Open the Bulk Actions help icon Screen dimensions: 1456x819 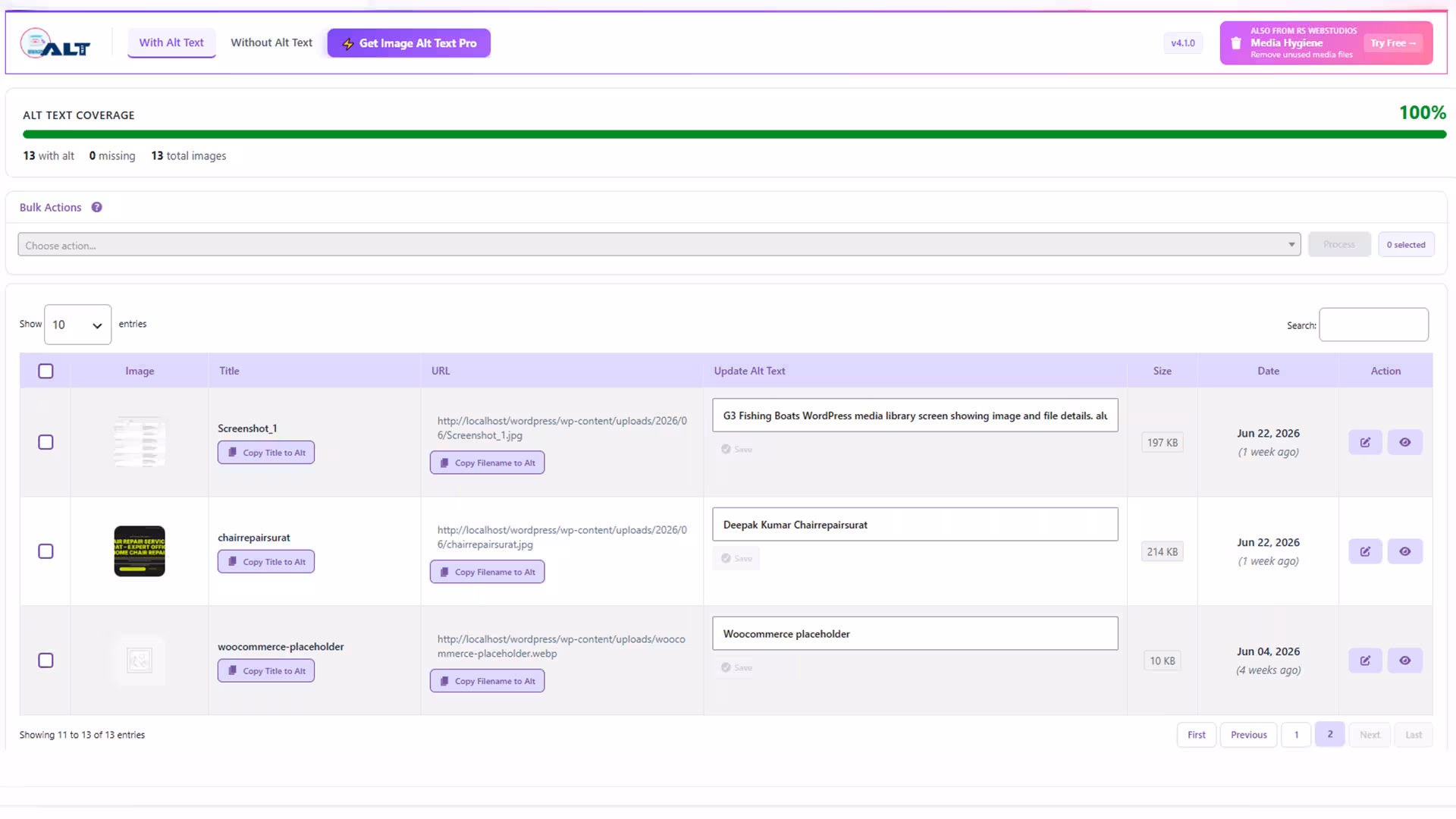tap(97, 207)
